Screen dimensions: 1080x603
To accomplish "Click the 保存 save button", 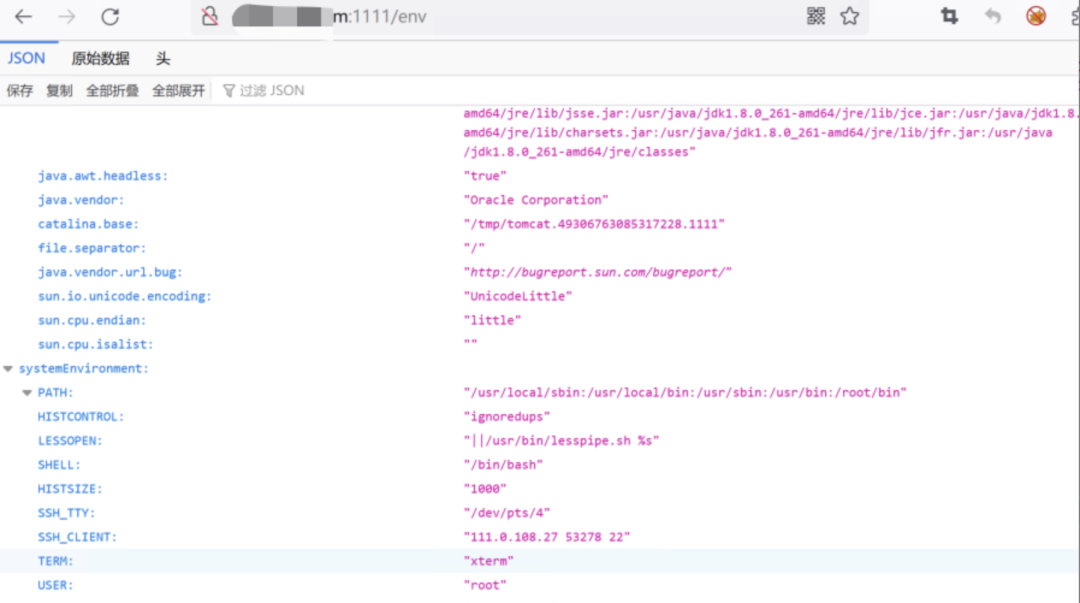I will point(20,91).
